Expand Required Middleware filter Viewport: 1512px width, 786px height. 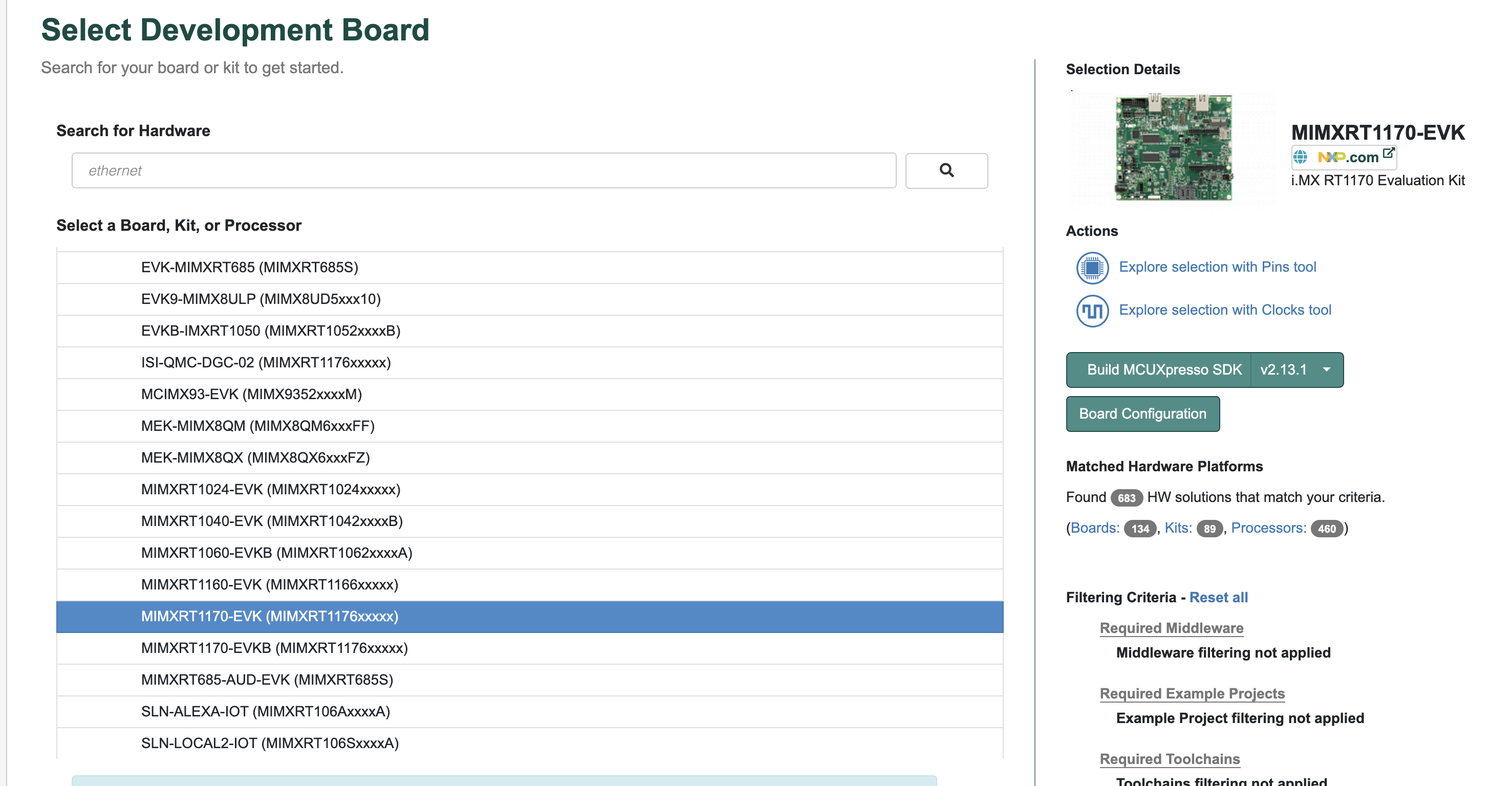click(1171, 628)
